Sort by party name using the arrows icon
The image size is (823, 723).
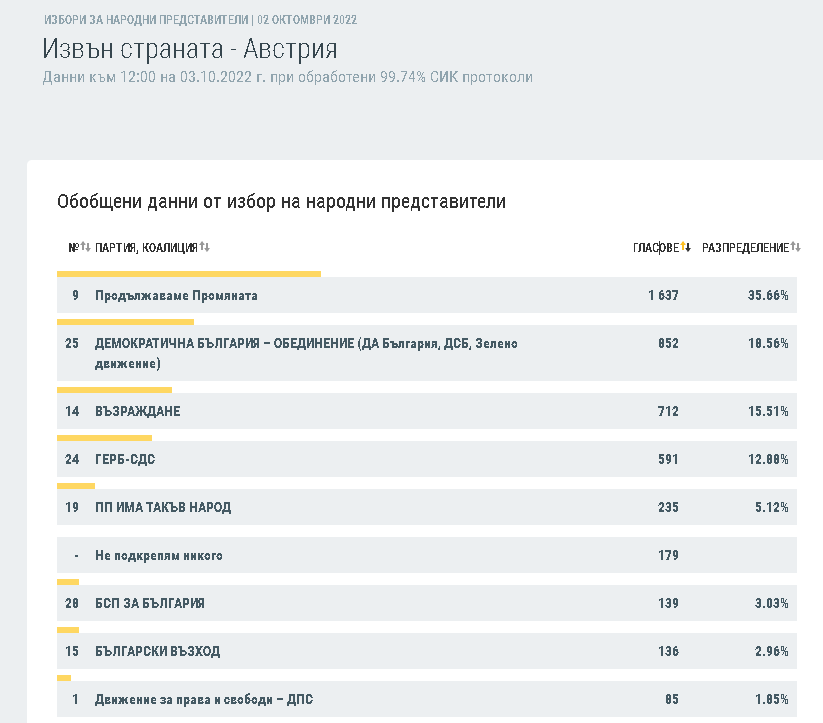[204, 247]
